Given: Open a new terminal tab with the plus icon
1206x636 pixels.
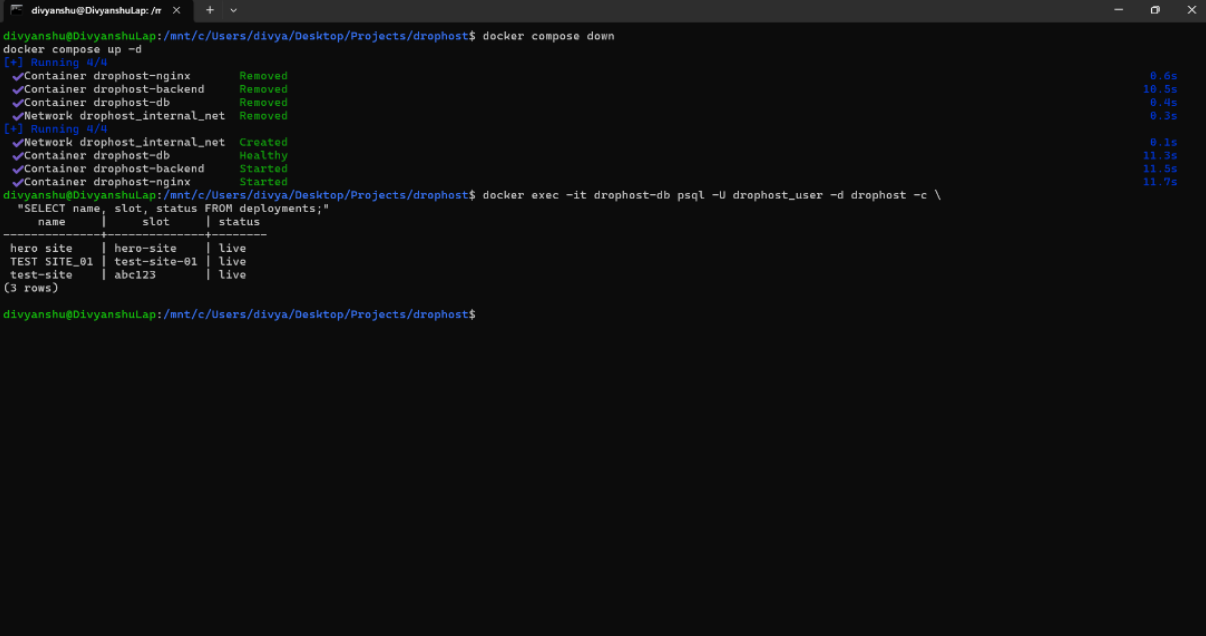Looking at the screenshot, I should click(x=208, y=10).
